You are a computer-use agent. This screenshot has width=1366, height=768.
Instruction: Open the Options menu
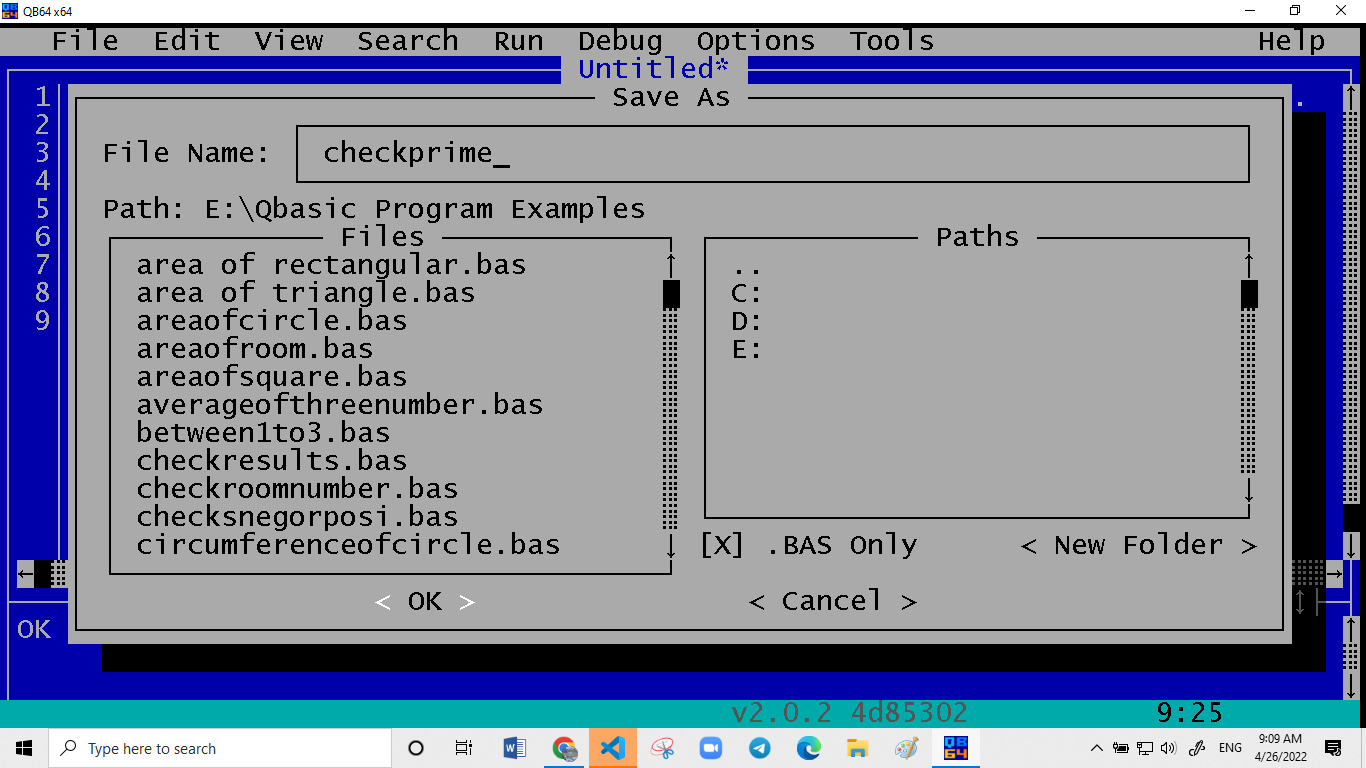755,41
